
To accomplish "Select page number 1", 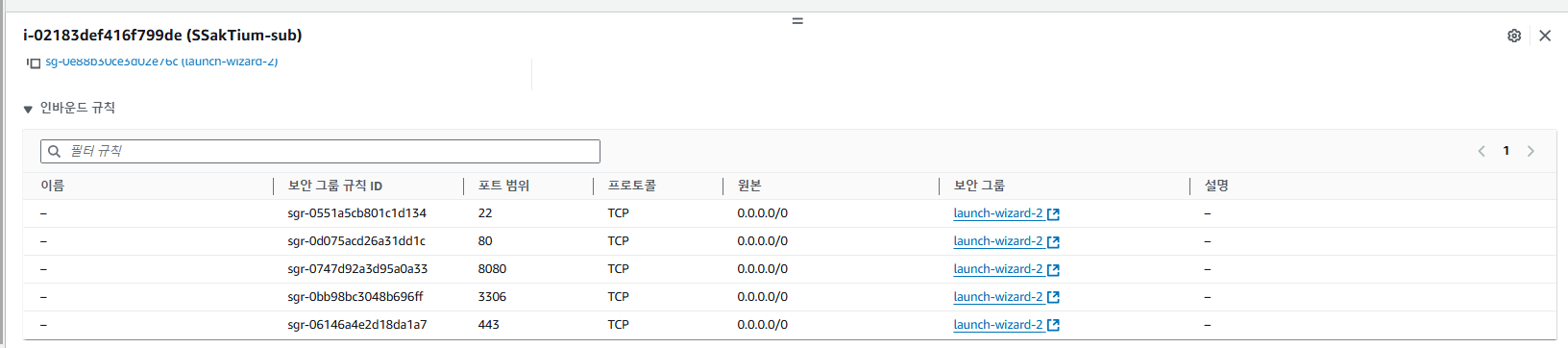I will pyautogui.click(x=1507, y=151).
